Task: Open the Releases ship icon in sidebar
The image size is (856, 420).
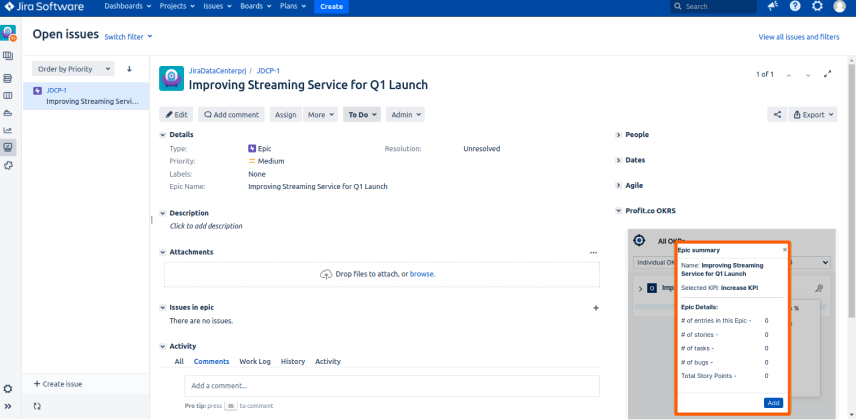Action: point(8,113)
